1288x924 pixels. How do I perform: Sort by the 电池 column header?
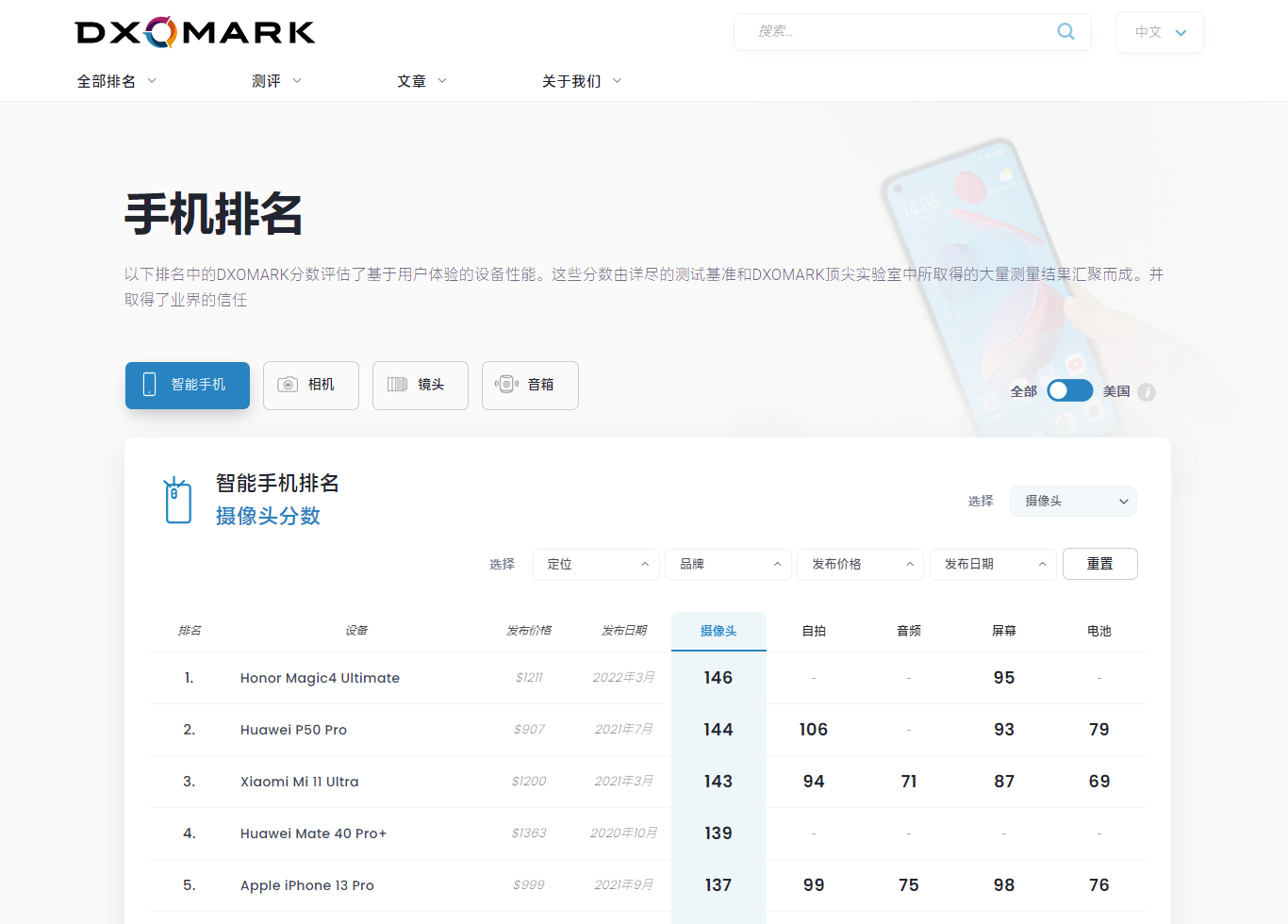1099,631
